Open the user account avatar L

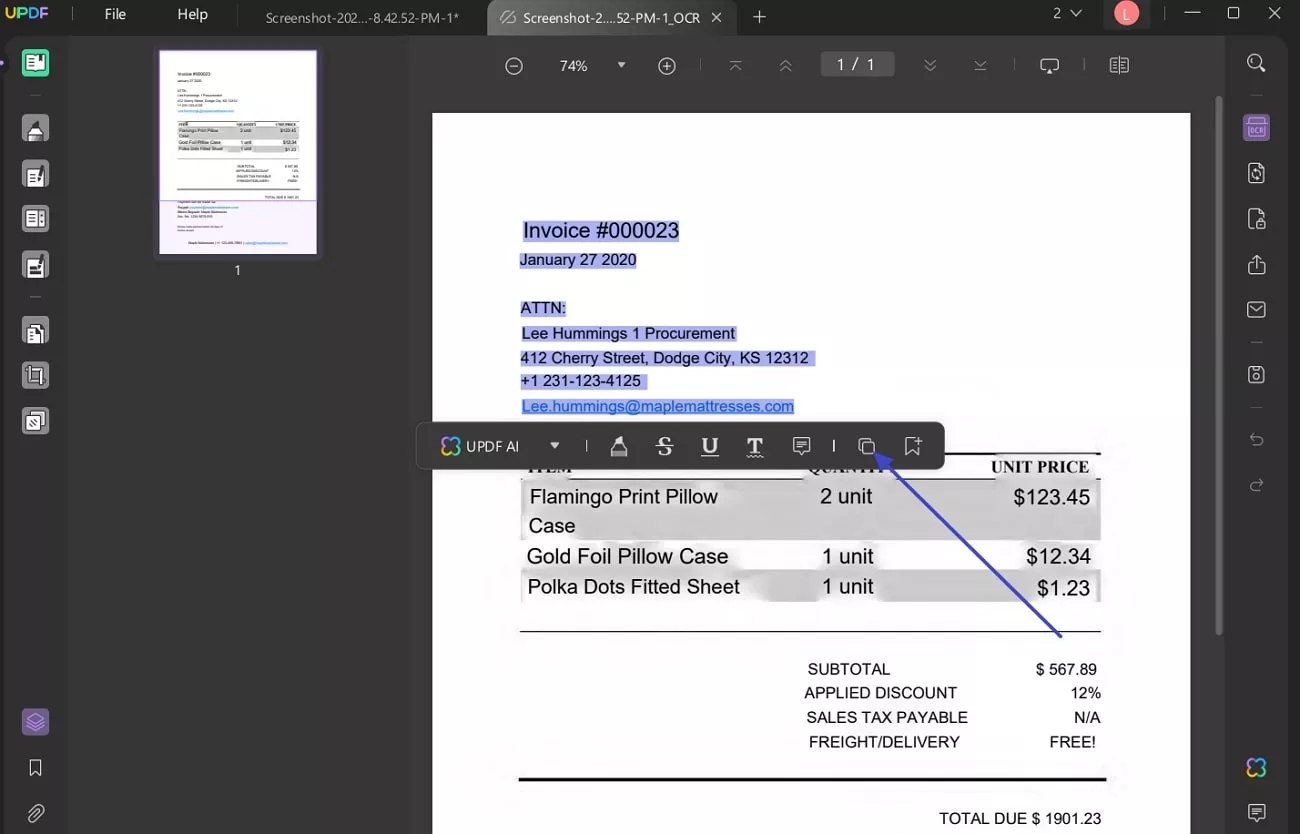tap(1127, 13)
